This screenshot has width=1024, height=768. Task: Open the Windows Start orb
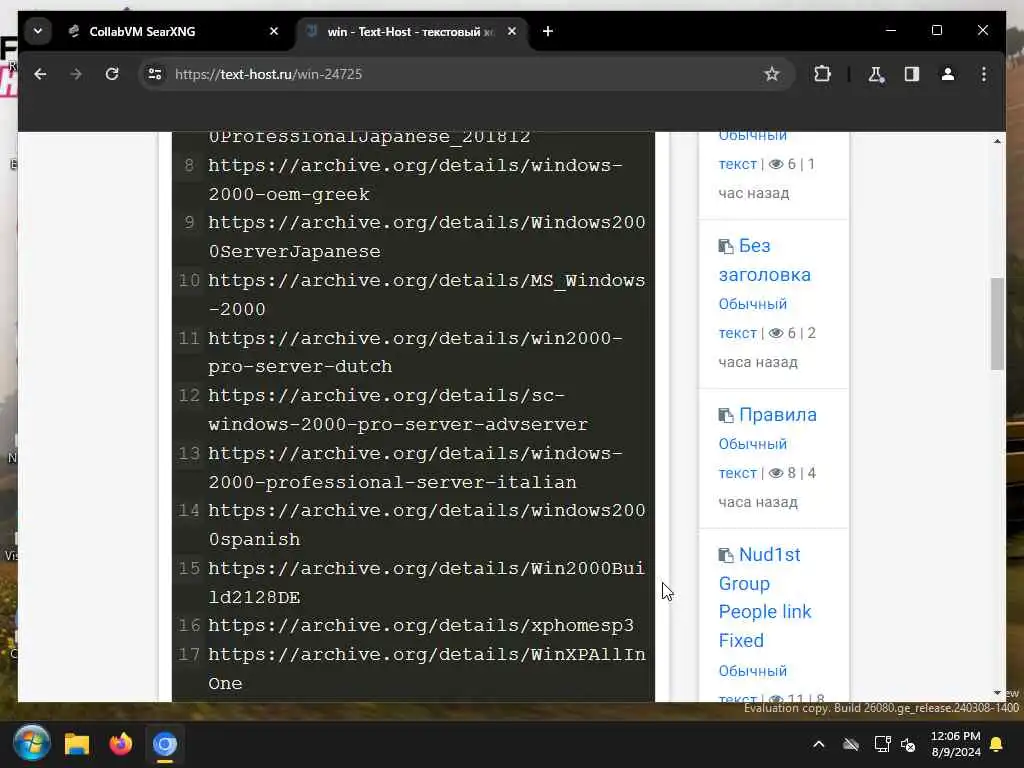[31, 744]
